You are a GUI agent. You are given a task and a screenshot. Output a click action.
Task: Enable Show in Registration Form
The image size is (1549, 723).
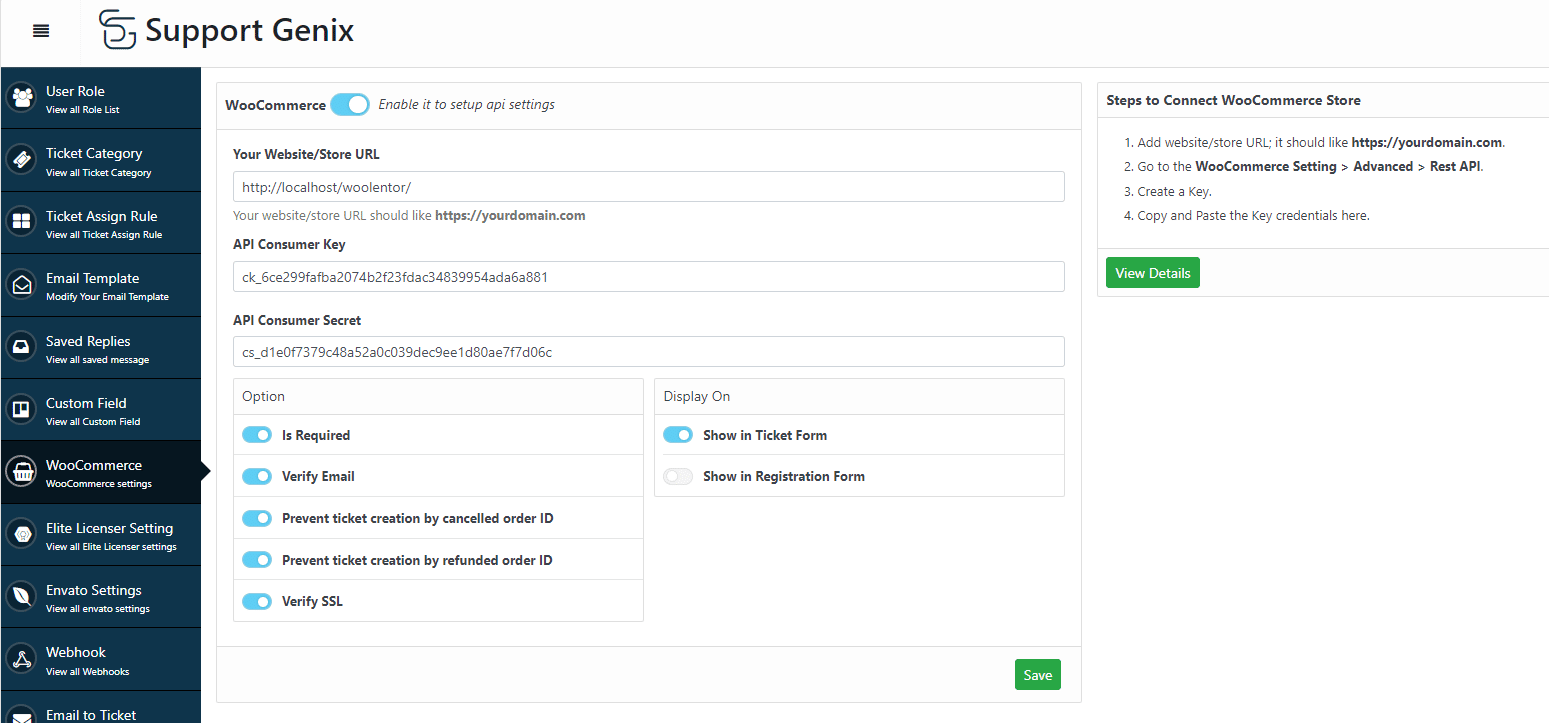[678, 476]
